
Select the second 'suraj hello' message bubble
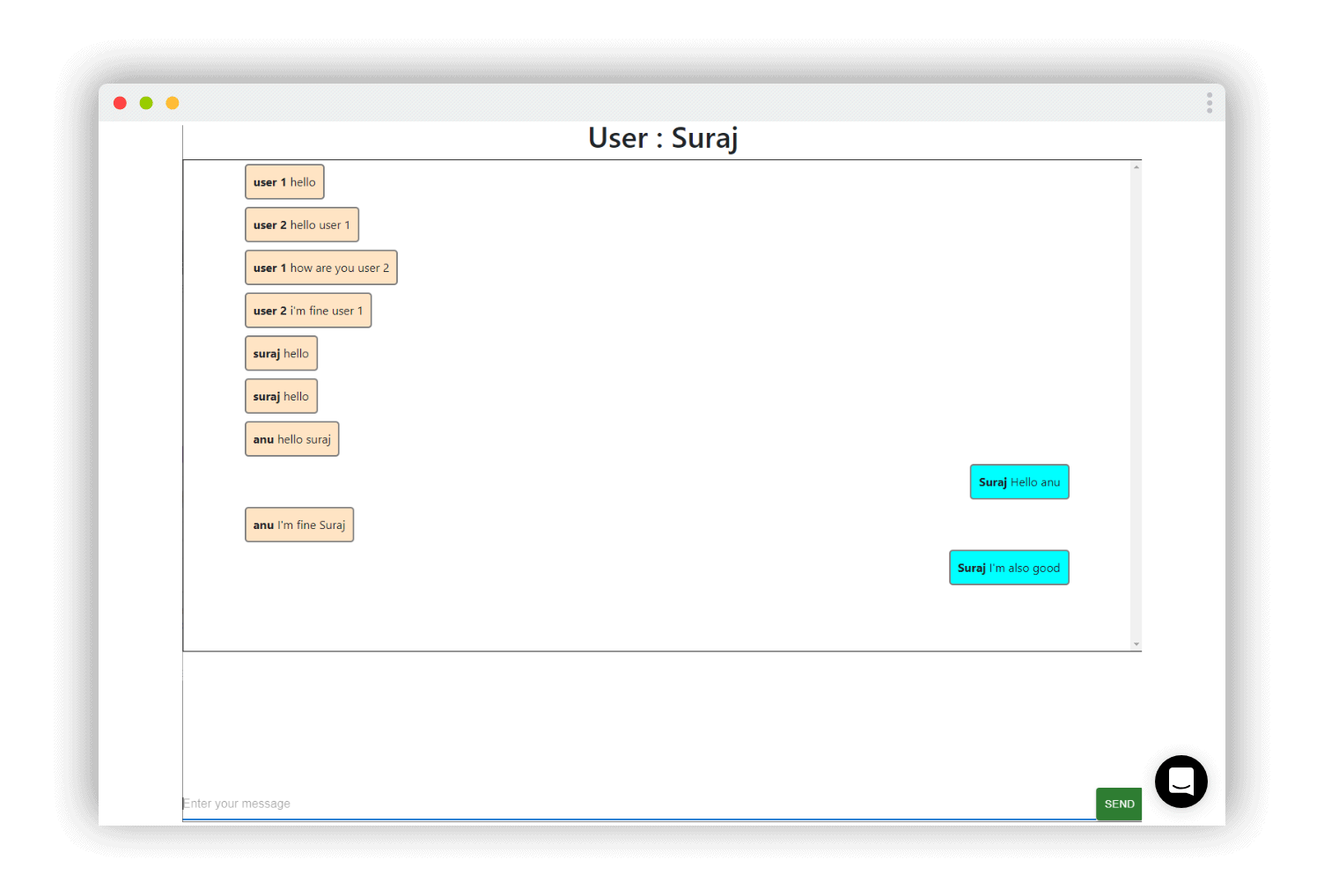(x=281, y=396)
